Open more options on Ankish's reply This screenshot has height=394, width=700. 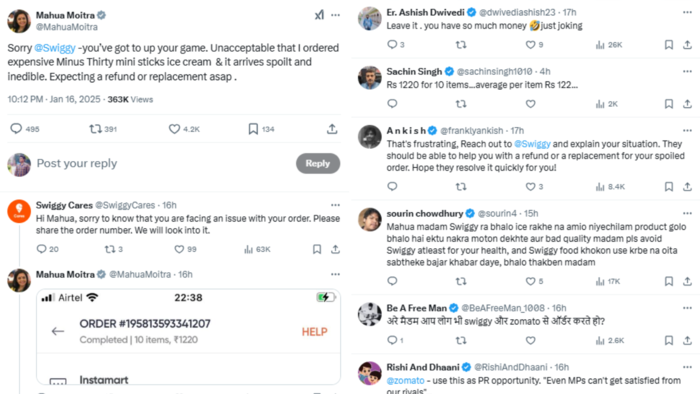tap(687, 130)
